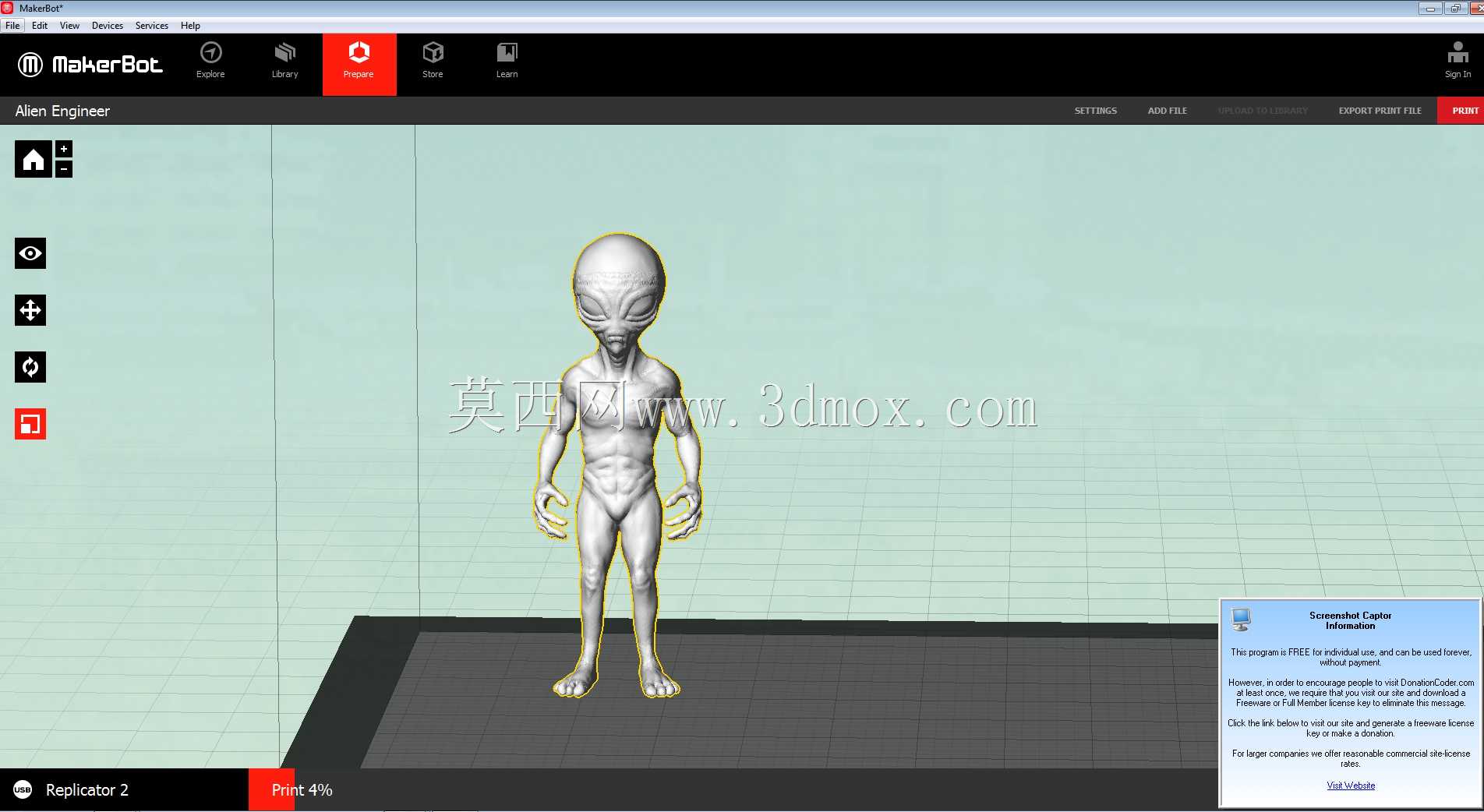Minimize the MakerBot window
The image size is (1484, 812).
point(1430,9)
